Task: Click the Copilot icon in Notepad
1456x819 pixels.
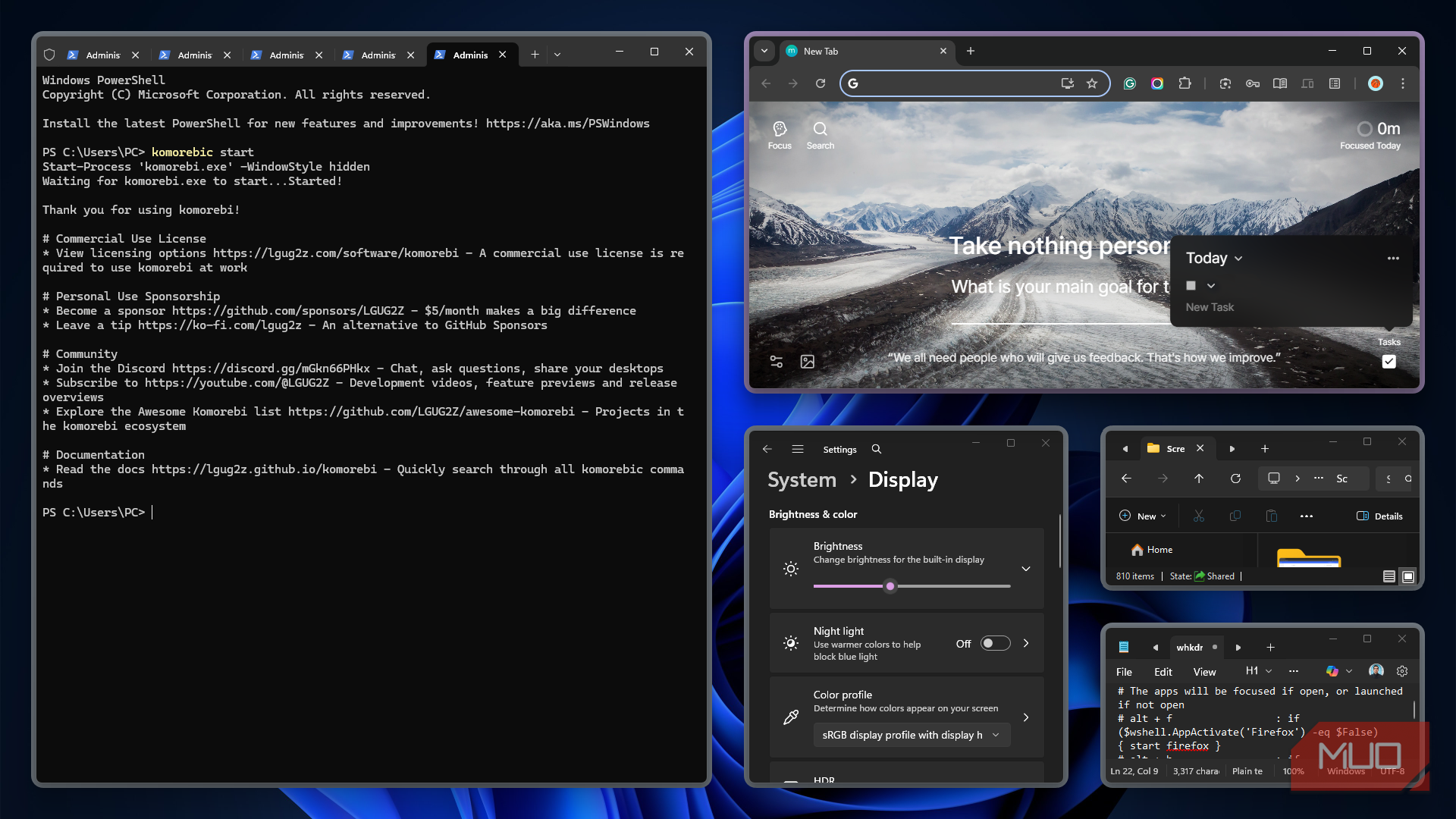Action: (x=1332, y=671)
